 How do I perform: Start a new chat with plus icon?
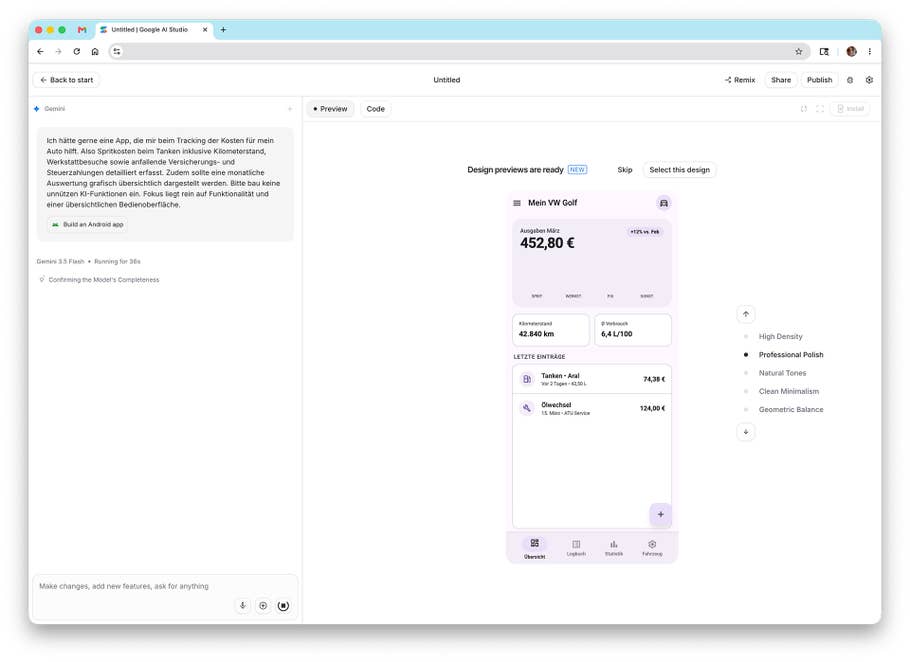tap(290, 109)
